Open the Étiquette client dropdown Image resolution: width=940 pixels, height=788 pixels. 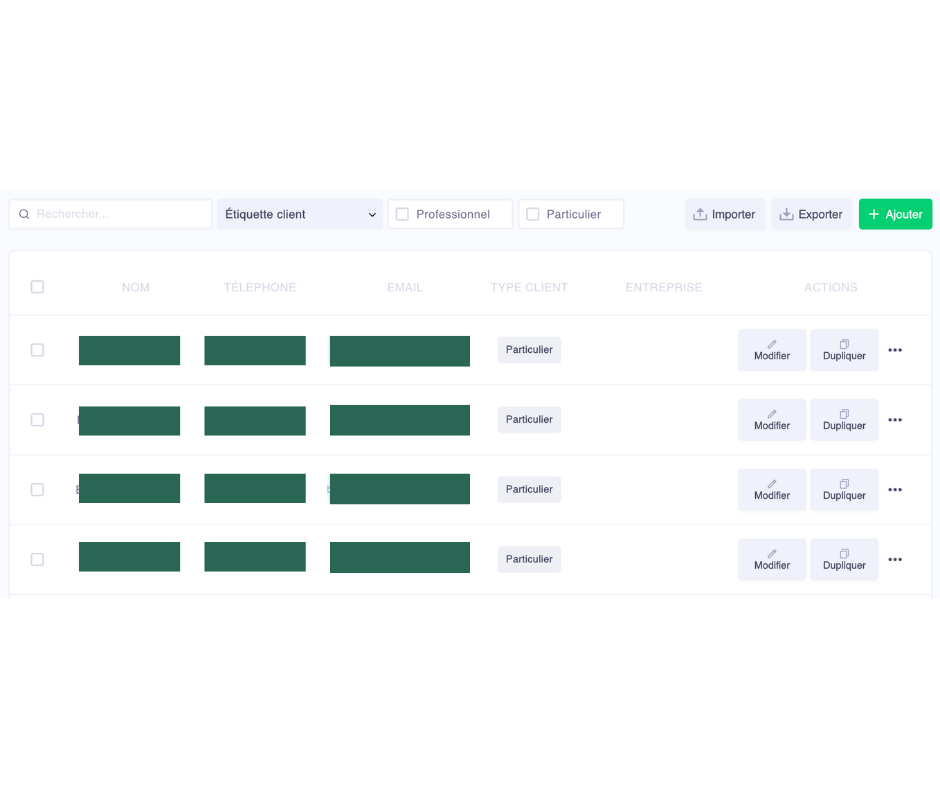[300, 214]
